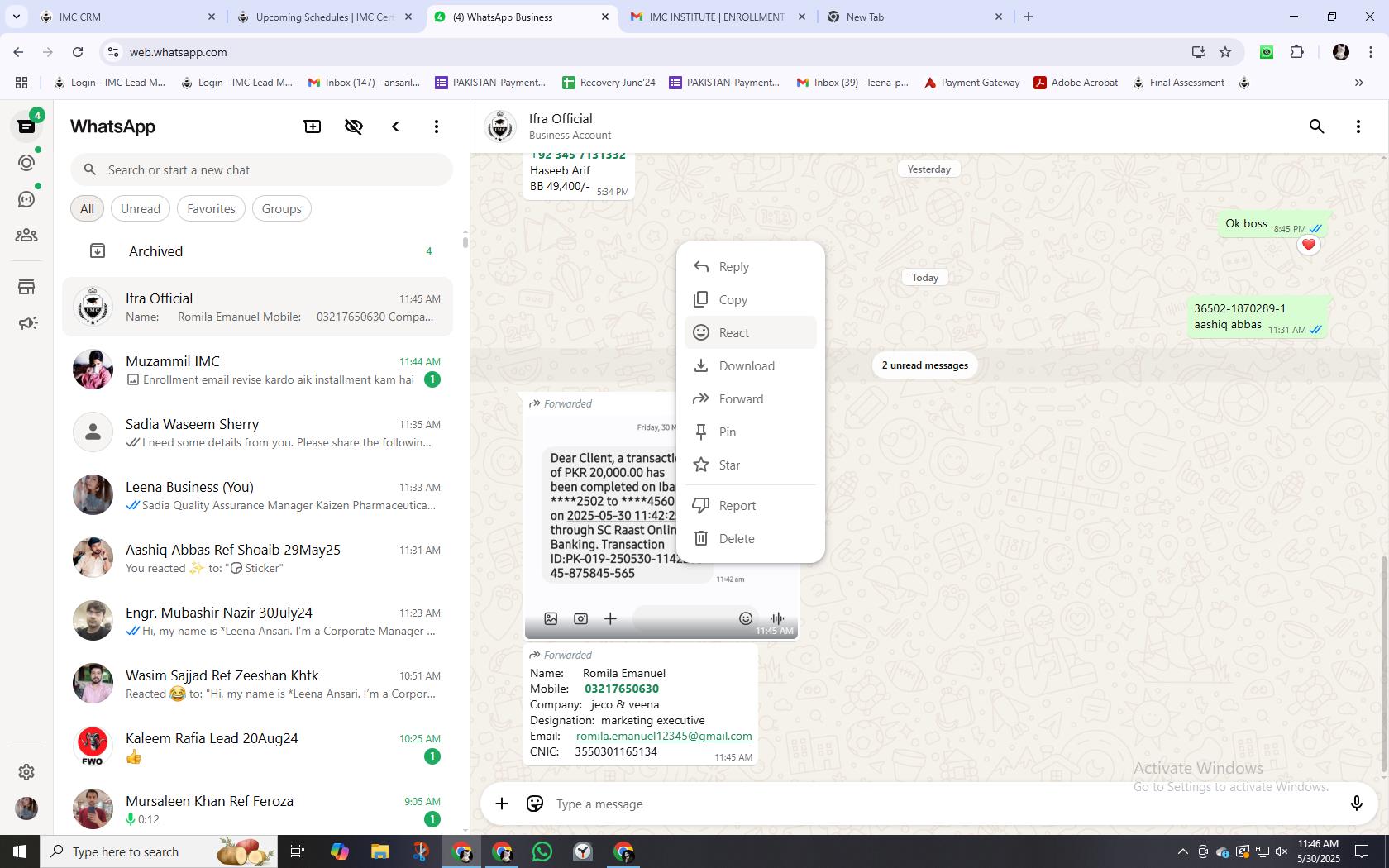
Task: Choose Forward in the context menu
Action: click(751, 398)
